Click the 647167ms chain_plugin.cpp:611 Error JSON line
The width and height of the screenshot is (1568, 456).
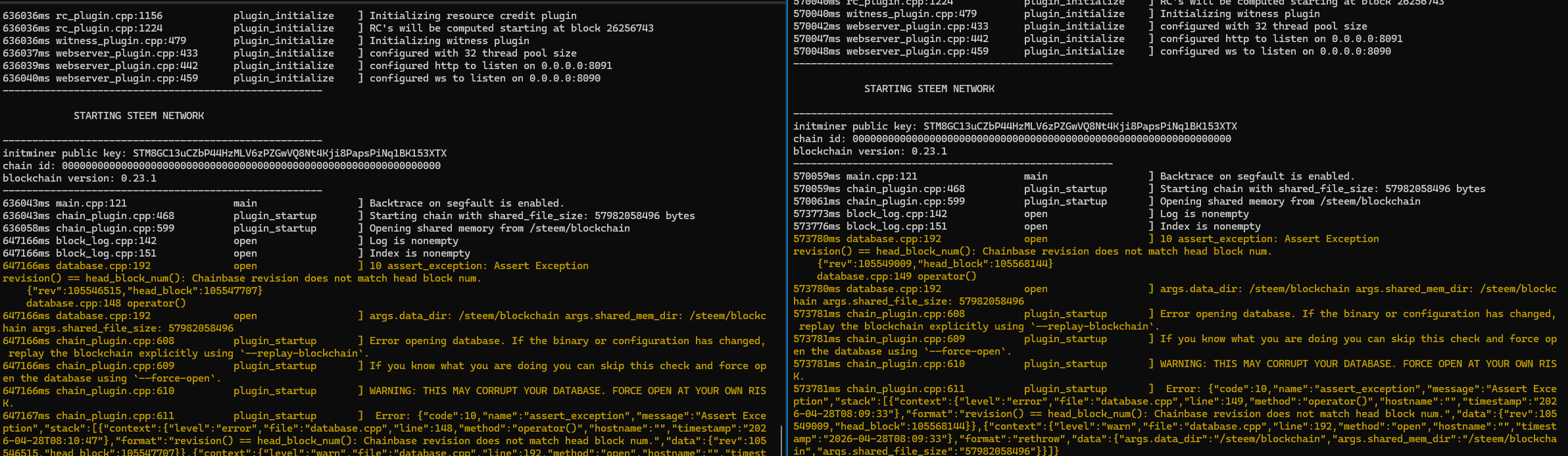[384, 434]
